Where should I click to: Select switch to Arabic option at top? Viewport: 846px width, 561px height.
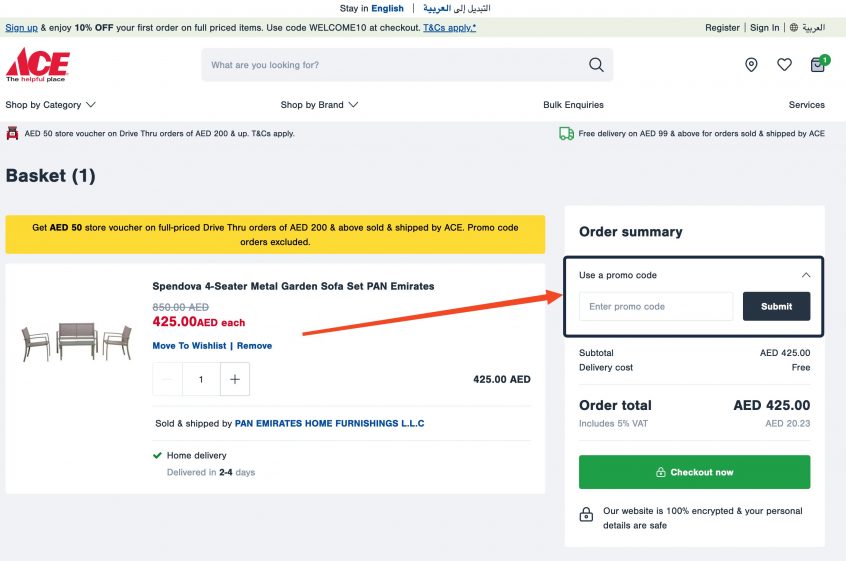coord(456,8)
